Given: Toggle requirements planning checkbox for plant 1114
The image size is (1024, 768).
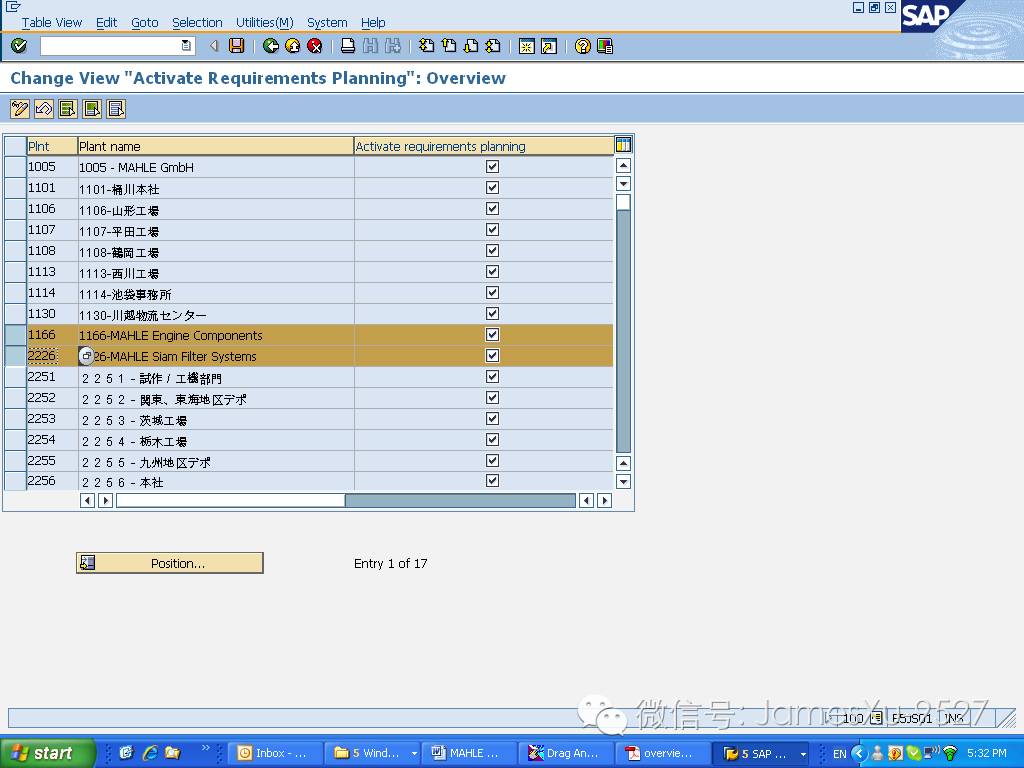Looking at the screenshot, I should [x=492, y=293].
